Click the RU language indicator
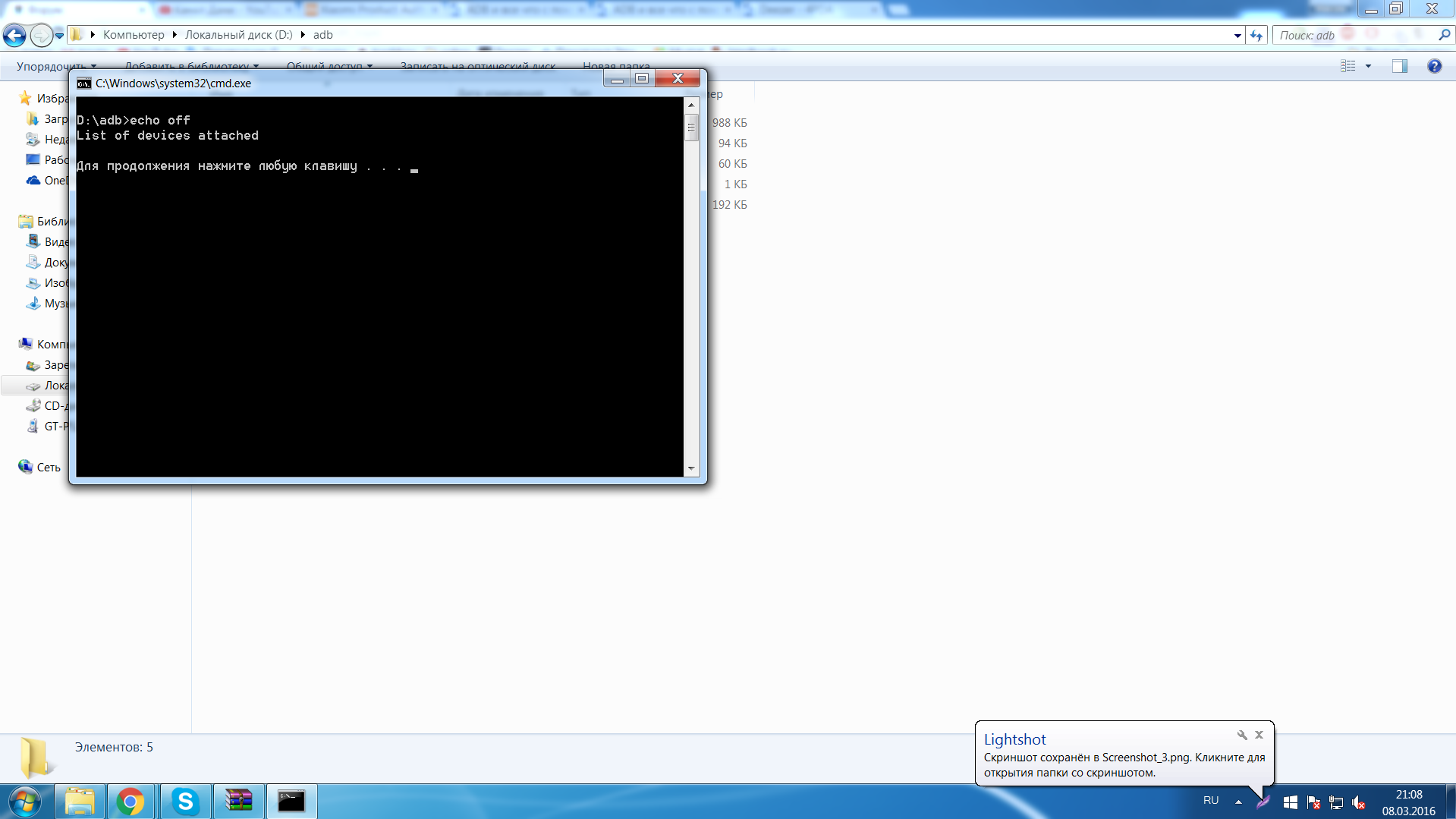This screenshot has width=1456, height=819. click(x=1211, y=801)
